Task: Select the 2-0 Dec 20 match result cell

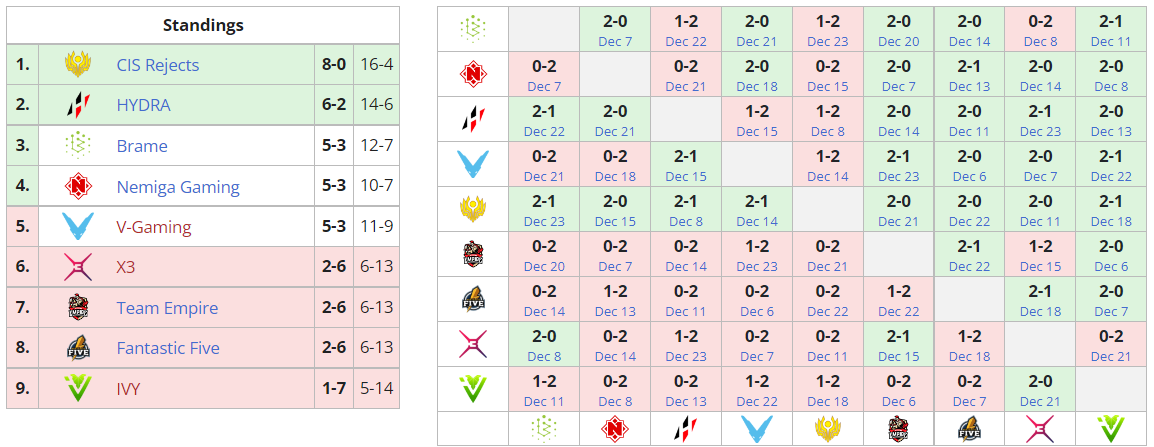Action: 898,30
